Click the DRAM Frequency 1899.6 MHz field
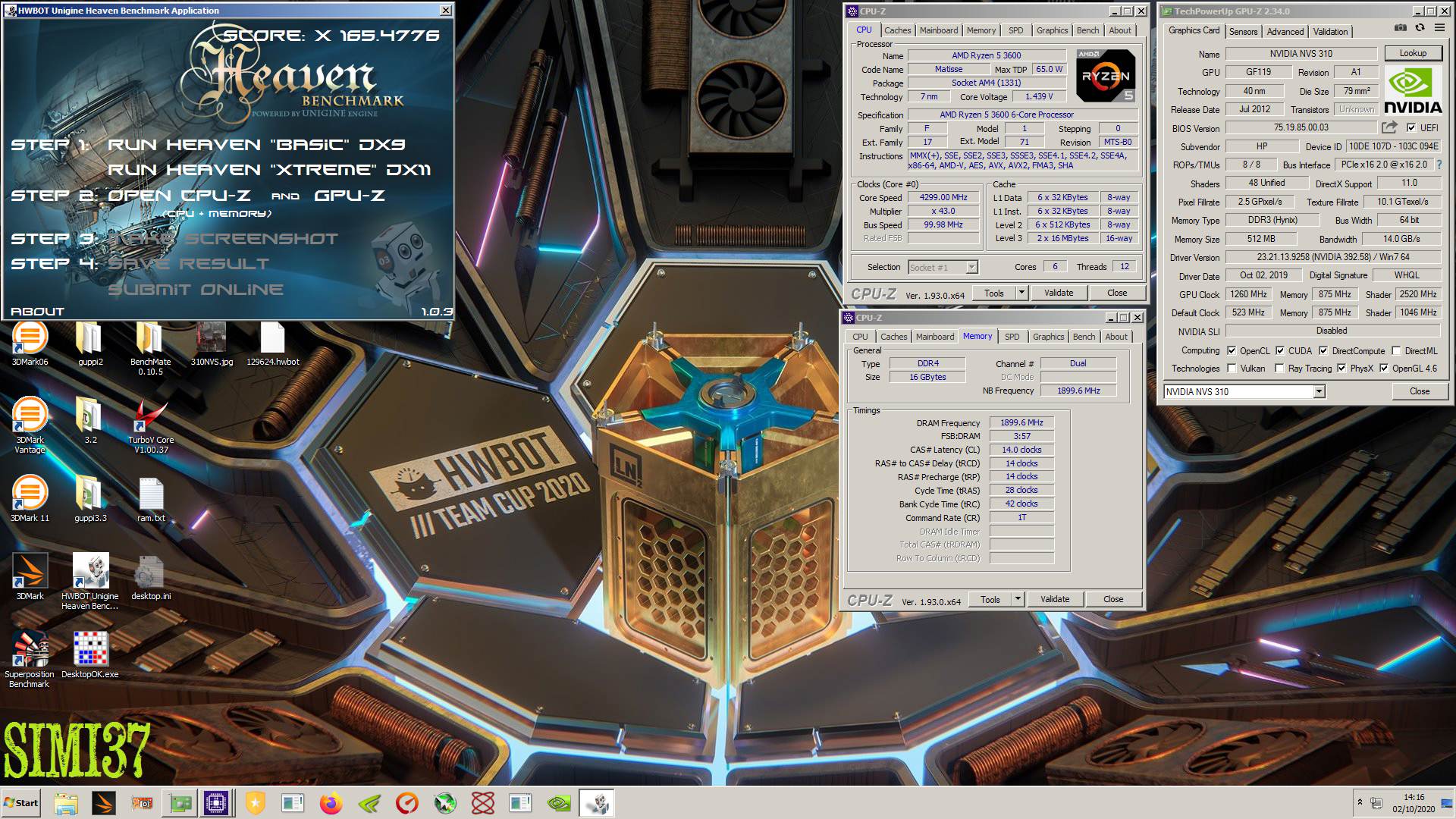 1021,423
